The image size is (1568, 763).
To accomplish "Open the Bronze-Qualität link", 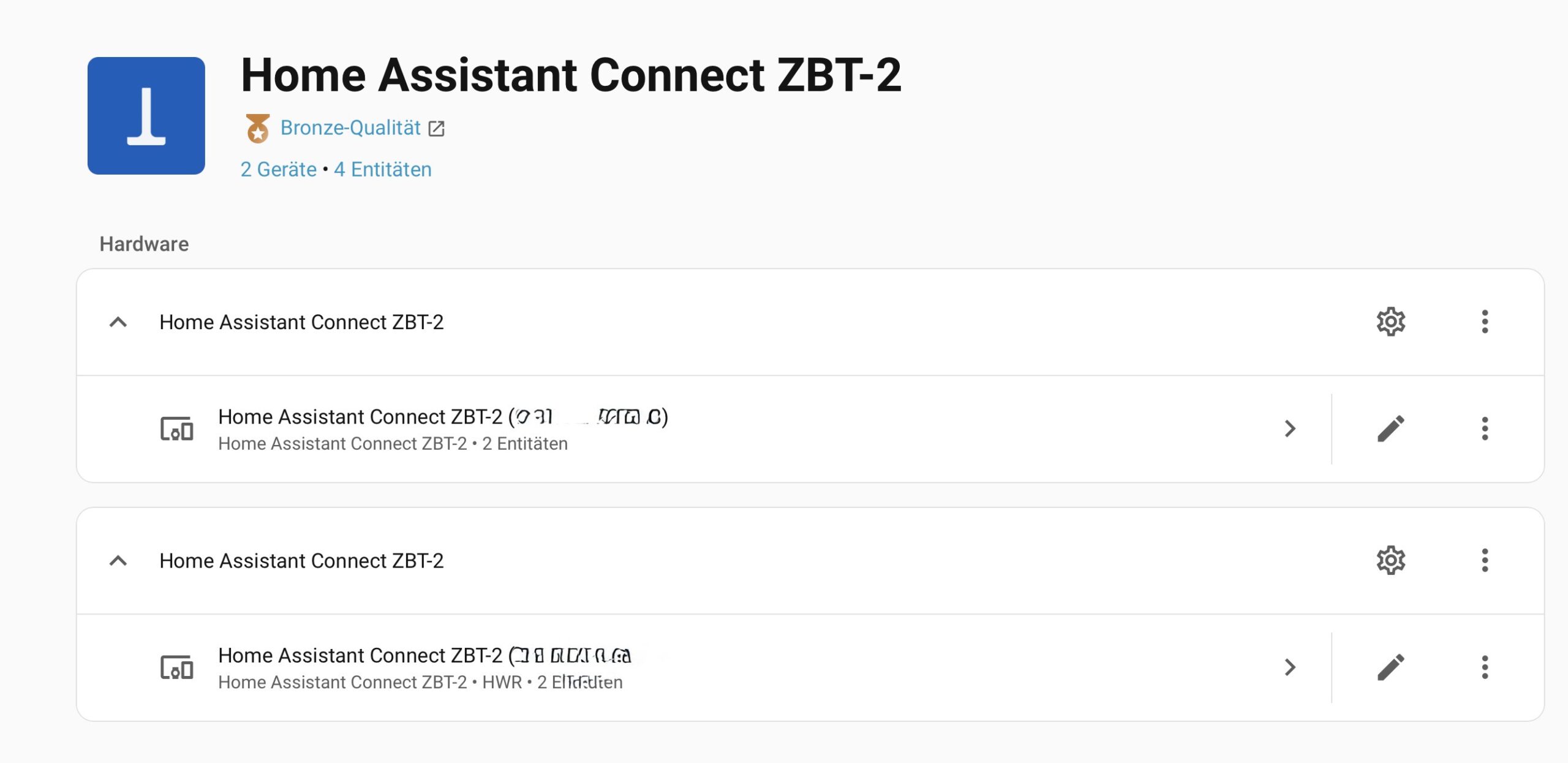I will coord(350,128).
